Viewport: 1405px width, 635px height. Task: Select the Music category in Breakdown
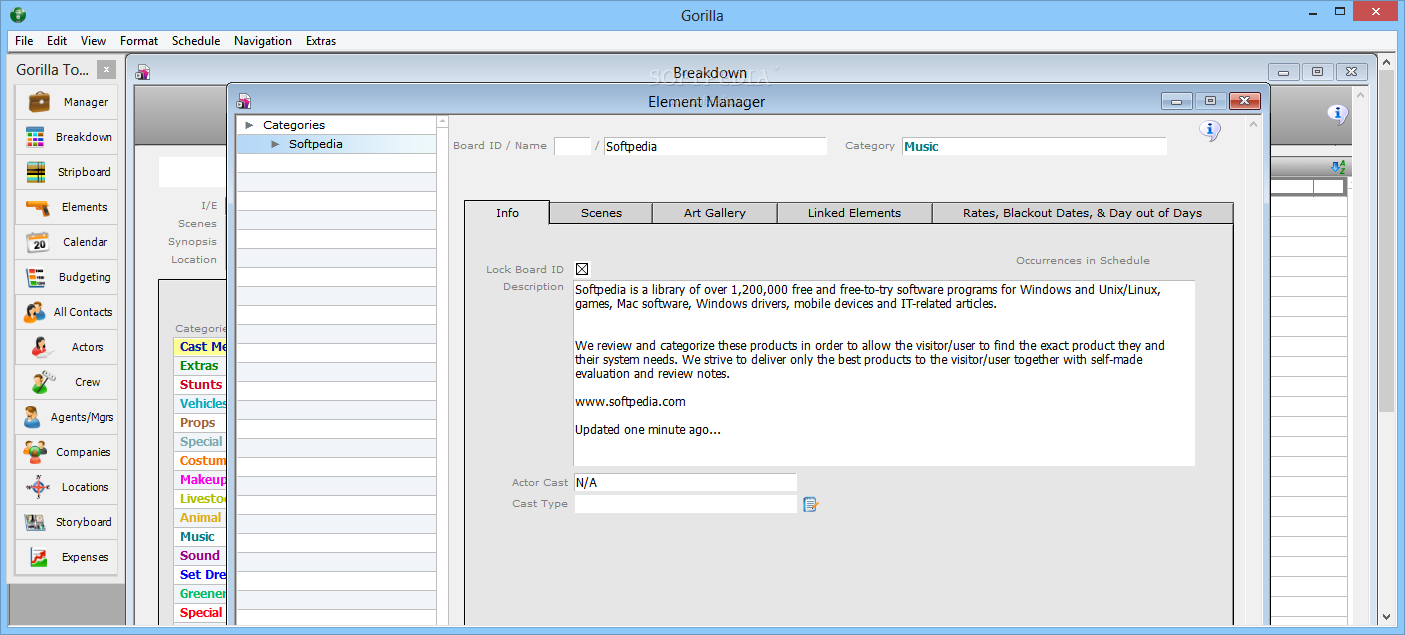pyautogui.click(x=201, y=537)
